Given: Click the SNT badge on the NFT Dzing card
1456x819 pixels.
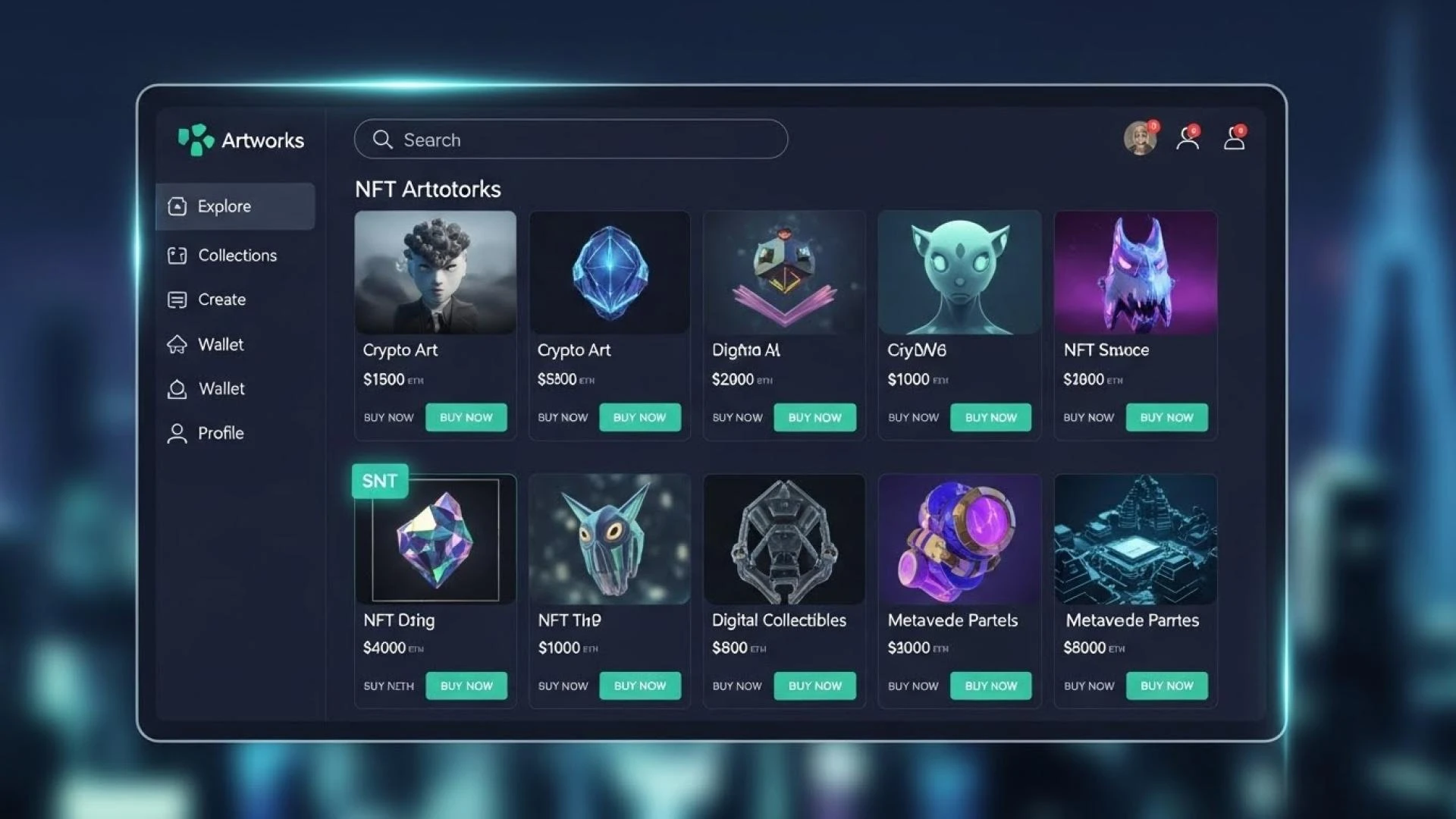Looking at the screenshot, I should [380, 481].
